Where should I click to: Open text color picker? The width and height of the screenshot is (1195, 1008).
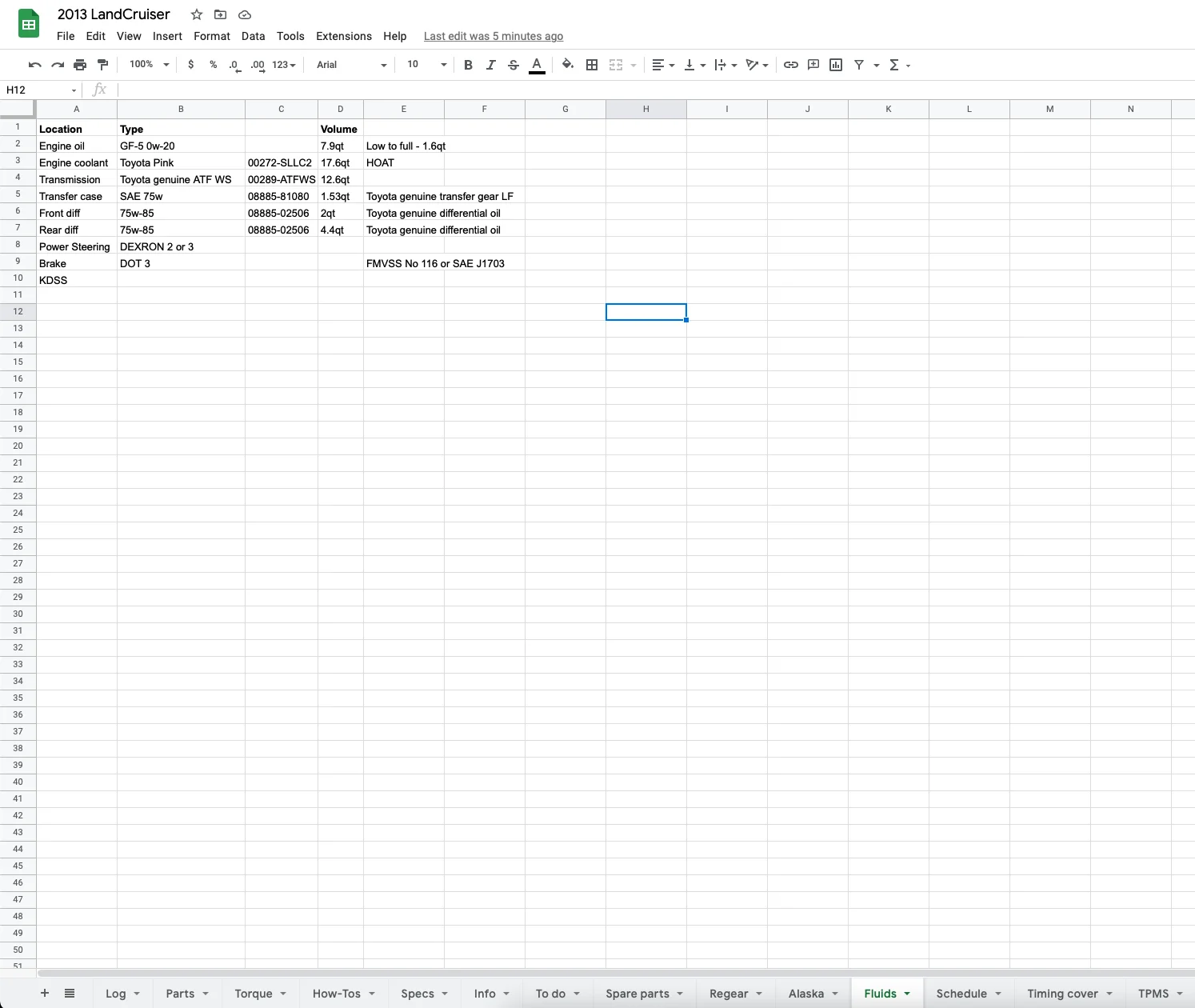pos(537,65)
